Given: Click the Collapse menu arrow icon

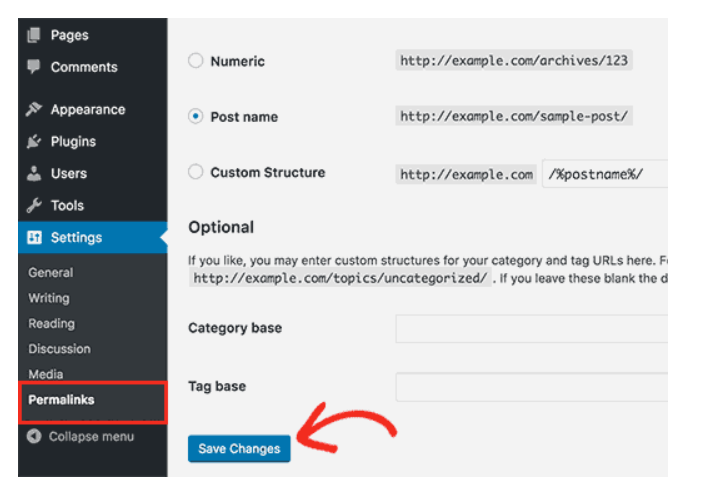Looking at the screenshot, I should (x=34, y=436).
